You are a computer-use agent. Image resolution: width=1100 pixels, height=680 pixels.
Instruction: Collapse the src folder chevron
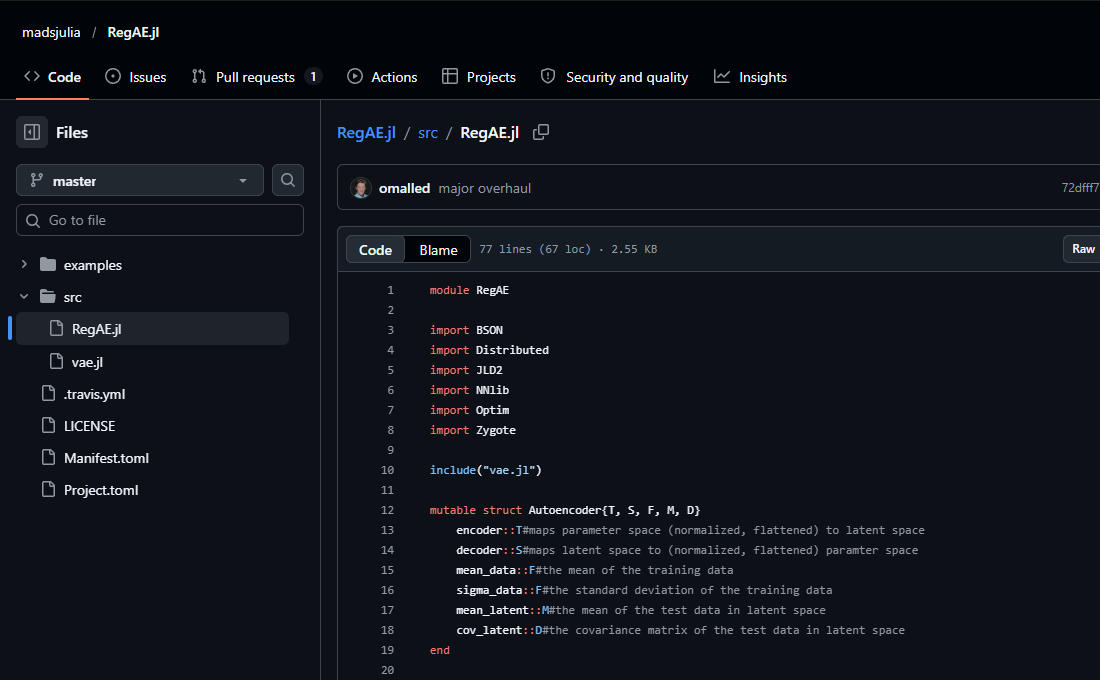[x=24, y=296]
